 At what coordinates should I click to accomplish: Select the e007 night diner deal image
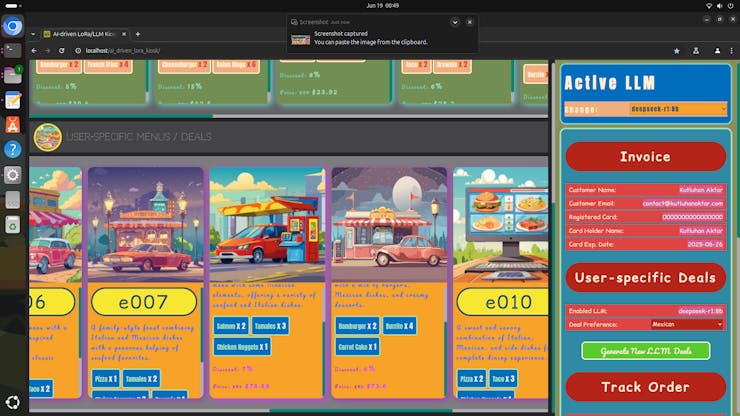point(146,224)
